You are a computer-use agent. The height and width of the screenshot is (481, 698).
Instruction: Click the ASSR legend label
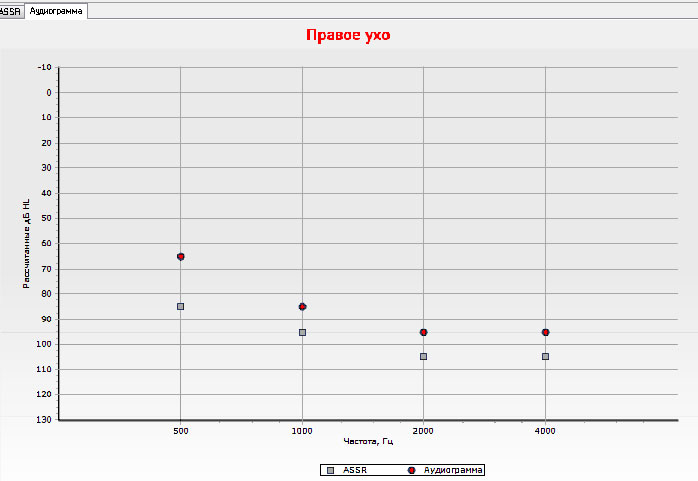355,469
